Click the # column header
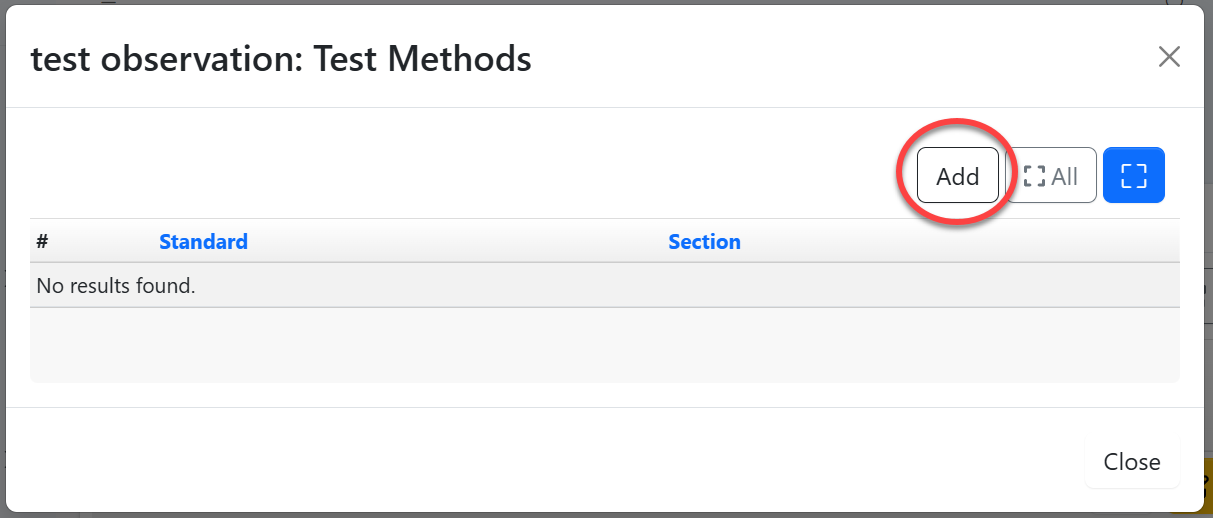 (x=43, y=242)
